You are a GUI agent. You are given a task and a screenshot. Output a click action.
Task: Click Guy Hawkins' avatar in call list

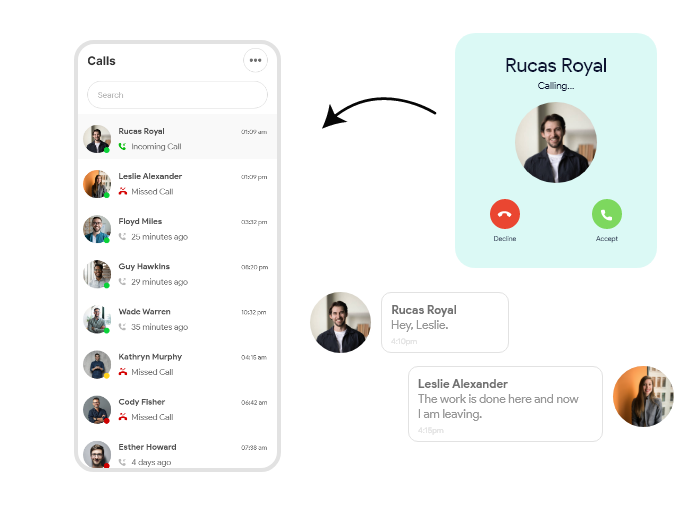pos(97,273)
